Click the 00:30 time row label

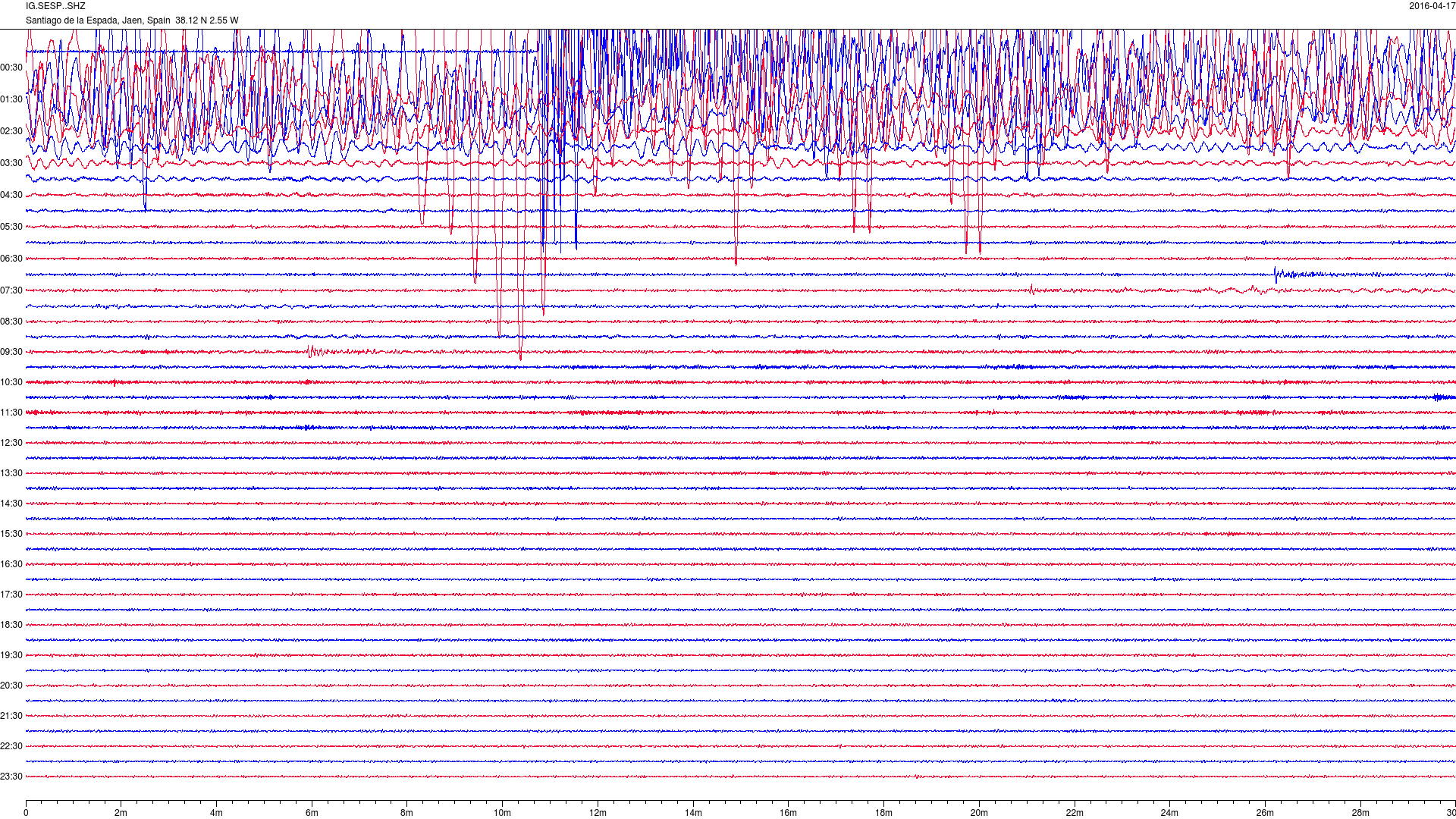click(11, 67)
